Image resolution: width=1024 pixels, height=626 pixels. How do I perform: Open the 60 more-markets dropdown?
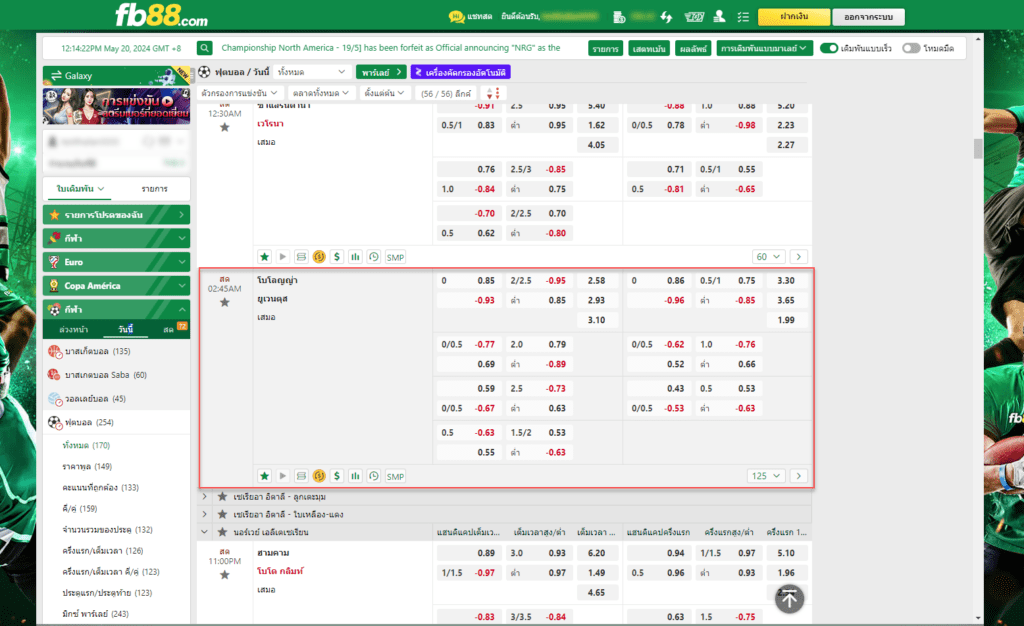(x=768, y=257)
